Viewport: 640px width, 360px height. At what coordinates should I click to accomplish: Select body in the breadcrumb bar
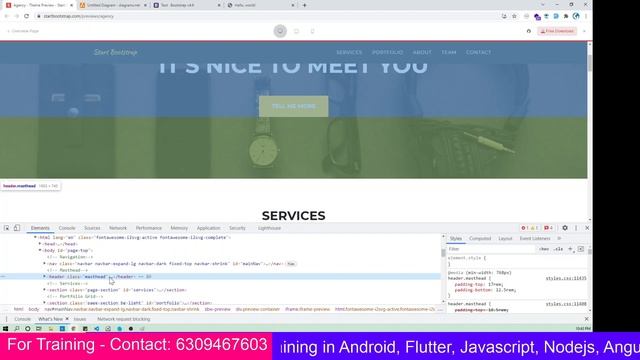click(34, 309)
